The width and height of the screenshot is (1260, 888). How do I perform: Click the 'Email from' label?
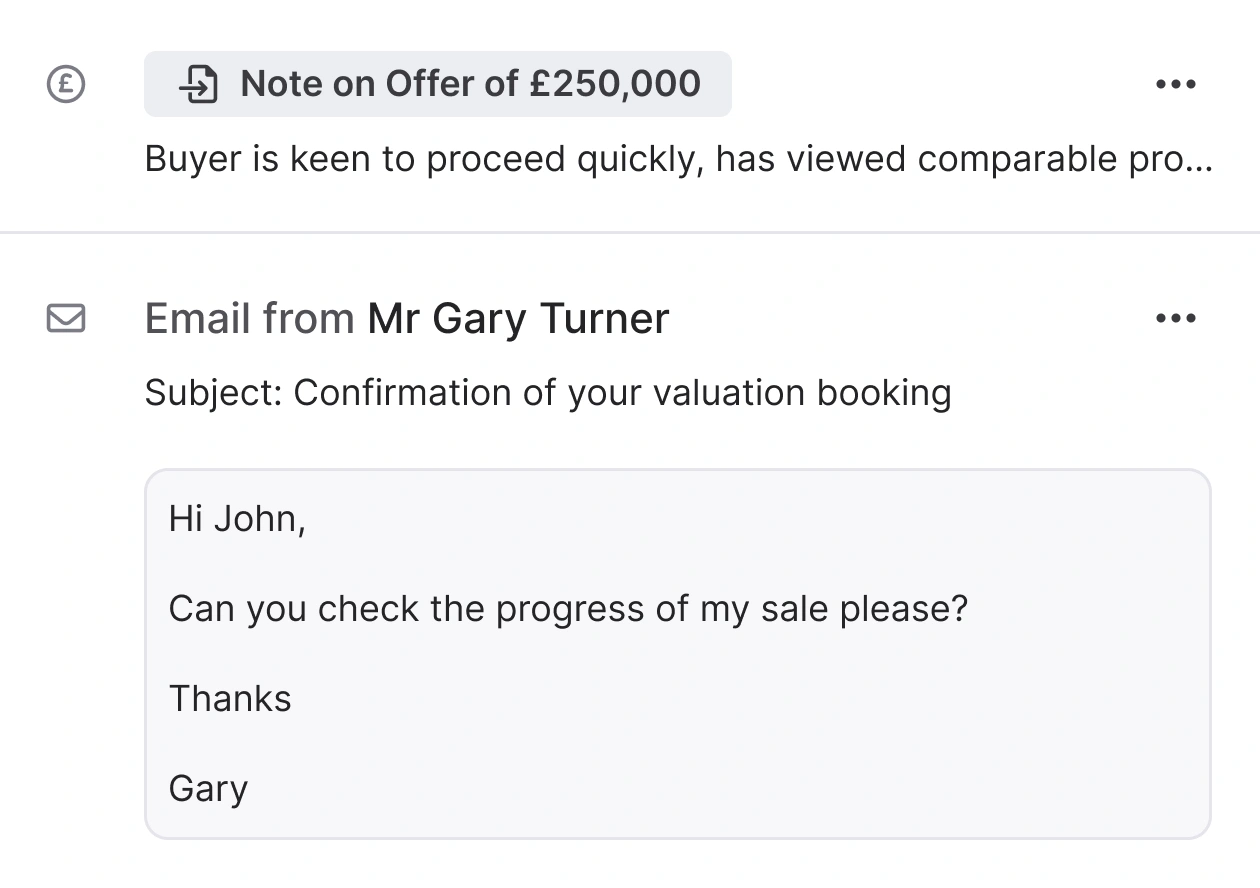tap(249, 318)
